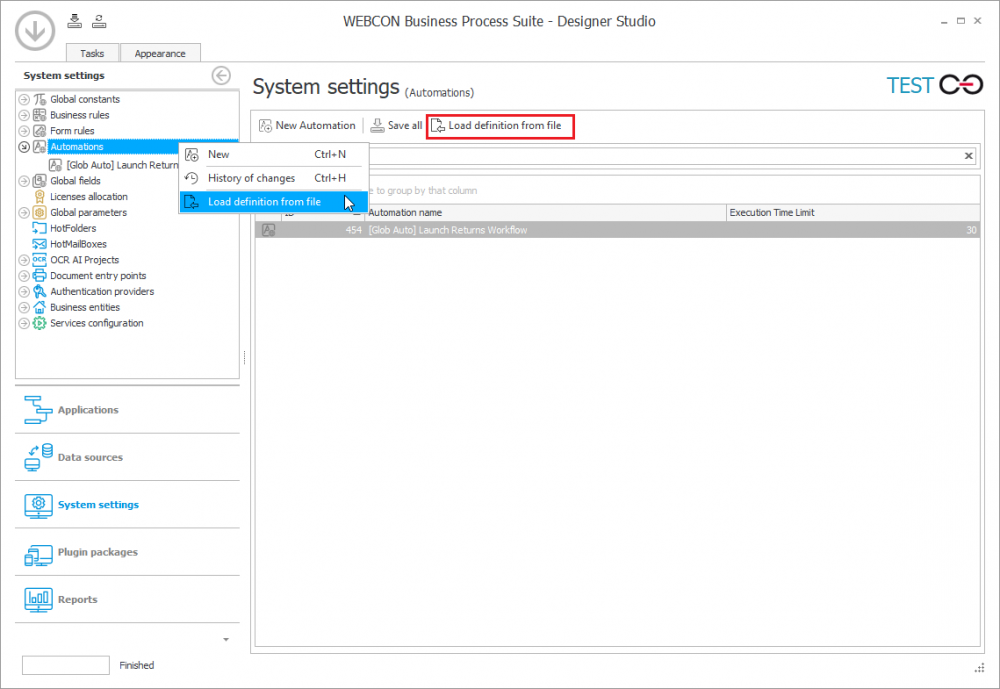Expand the Business rules node

pyautogui.click(x=24, y=115)
